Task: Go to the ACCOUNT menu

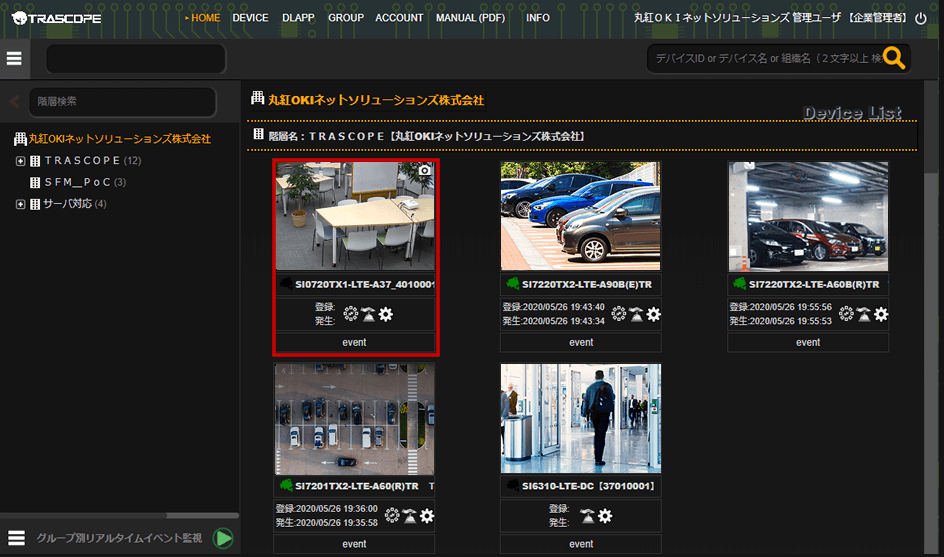Action: click(399, 18)
